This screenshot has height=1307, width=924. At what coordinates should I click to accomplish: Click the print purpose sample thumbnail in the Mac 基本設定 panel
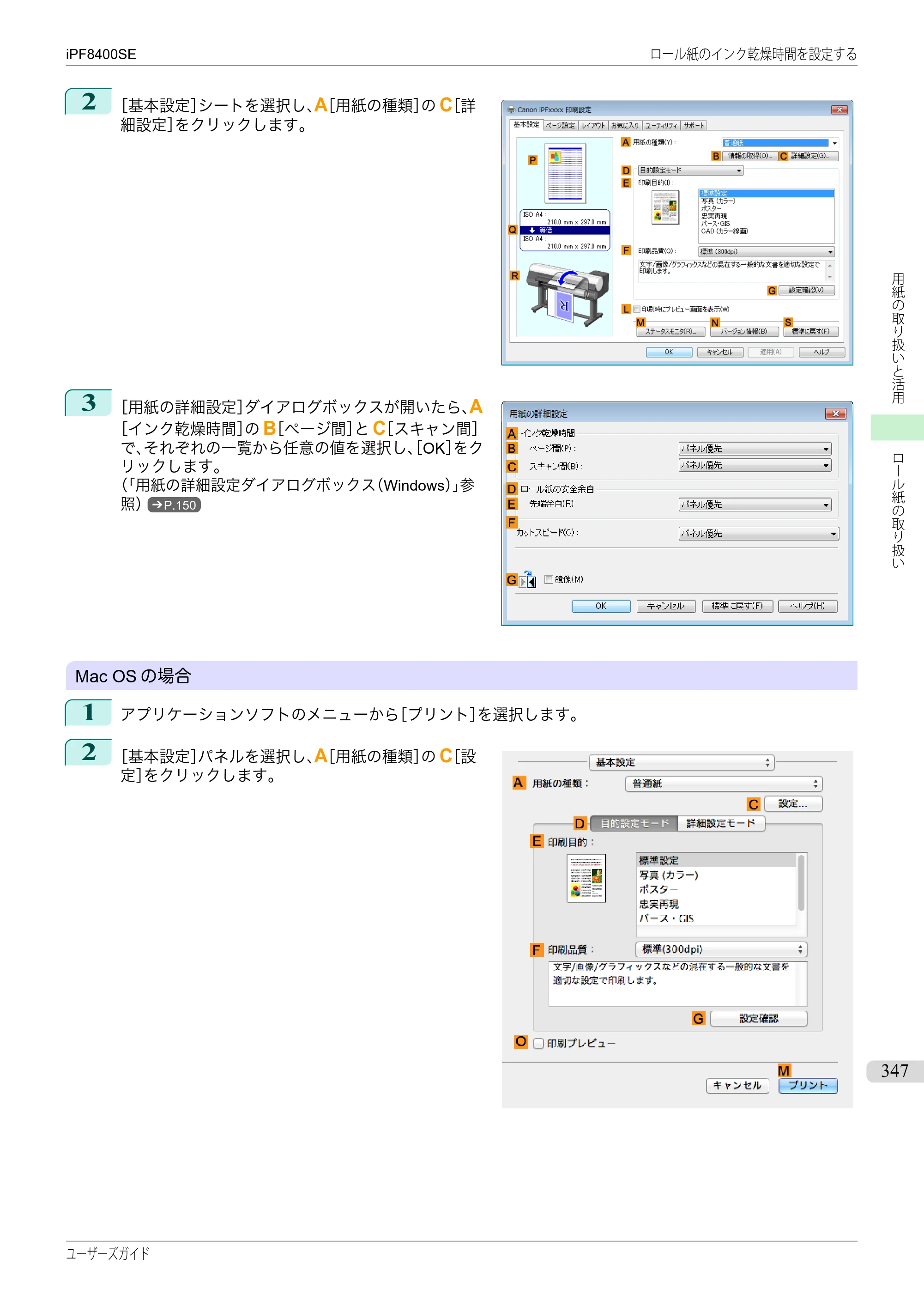point(586,878)
